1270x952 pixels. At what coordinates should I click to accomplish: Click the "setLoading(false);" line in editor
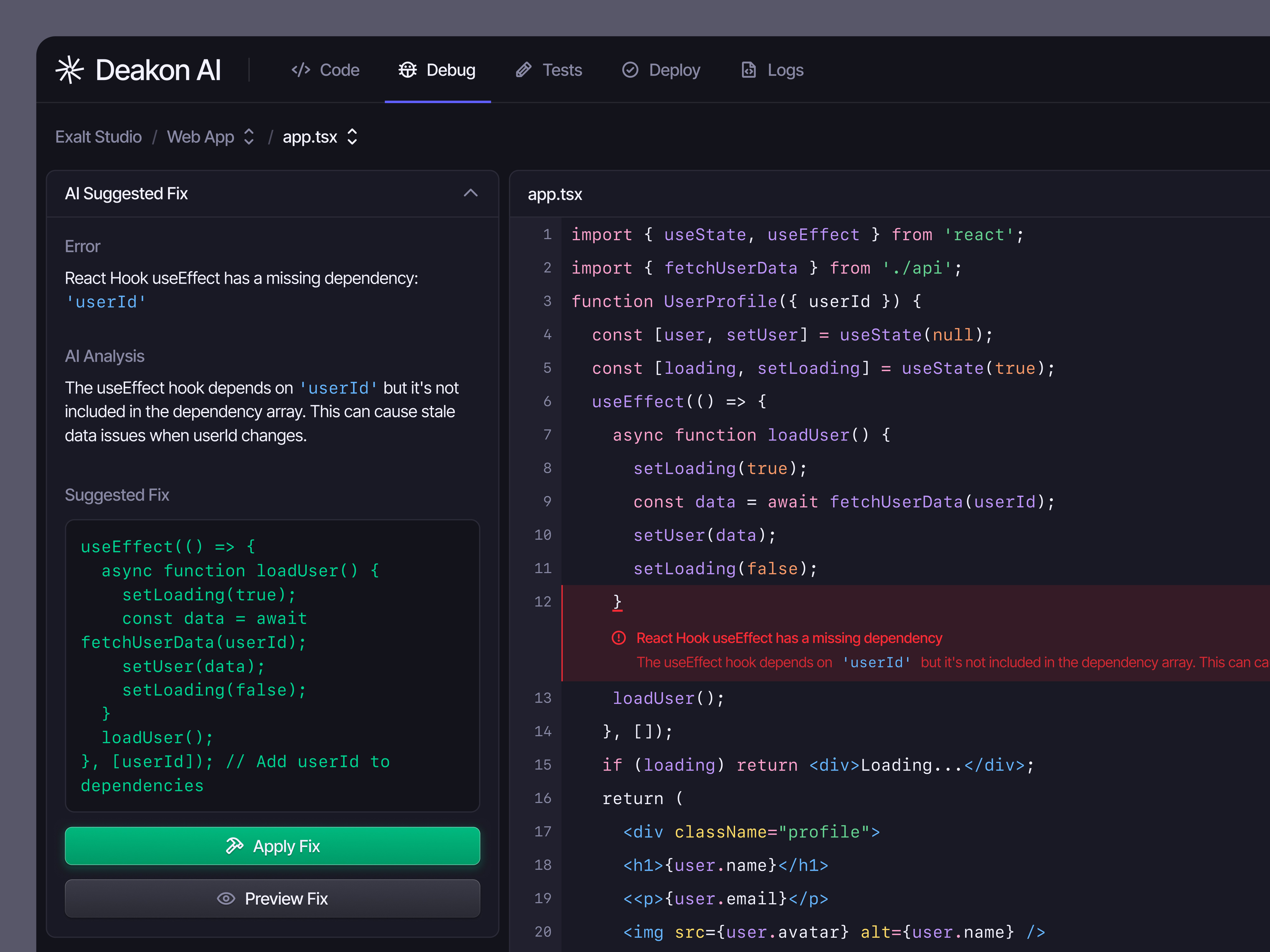(726, 568)
